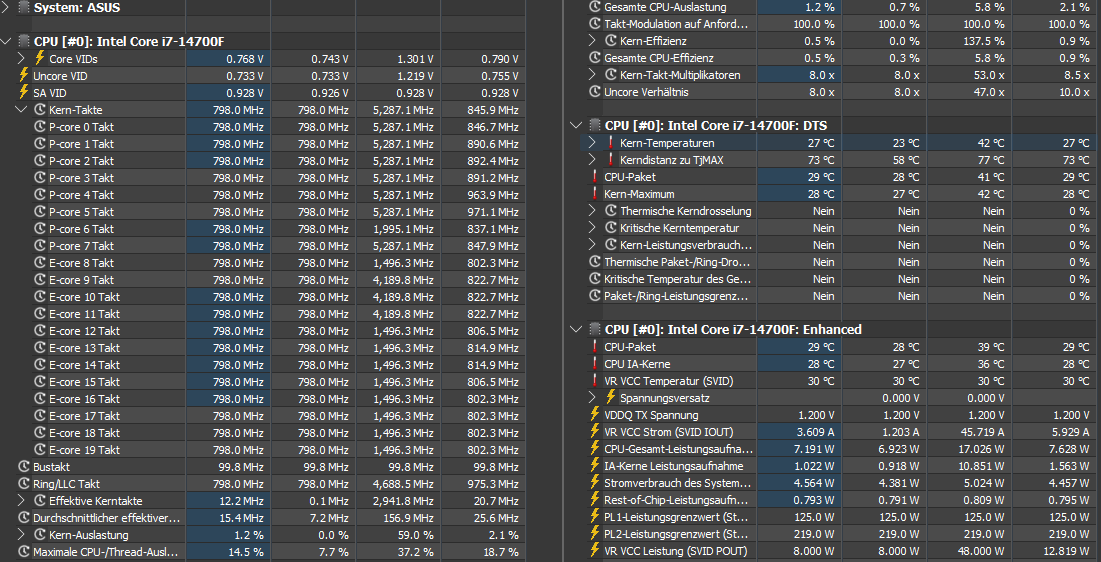Click the chip icon beside System: ASUS
The height and width of the screenshot is (562, 1101).
24,8
